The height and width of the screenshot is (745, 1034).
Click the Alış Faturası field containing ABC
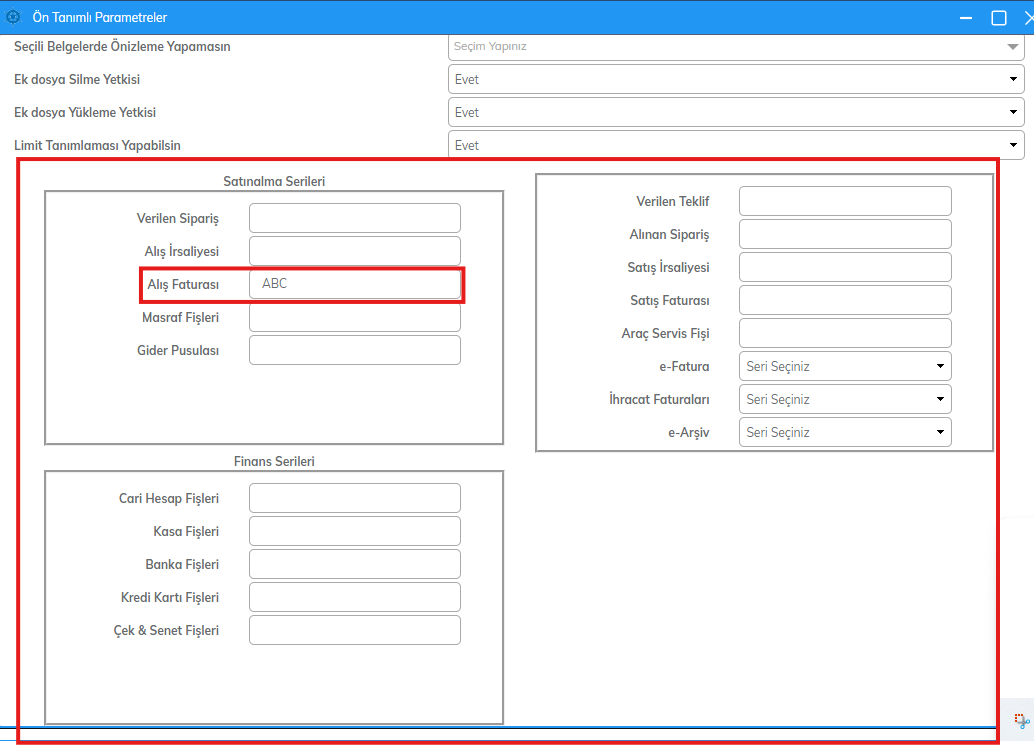pyautogui.click(x=355, y=284)
